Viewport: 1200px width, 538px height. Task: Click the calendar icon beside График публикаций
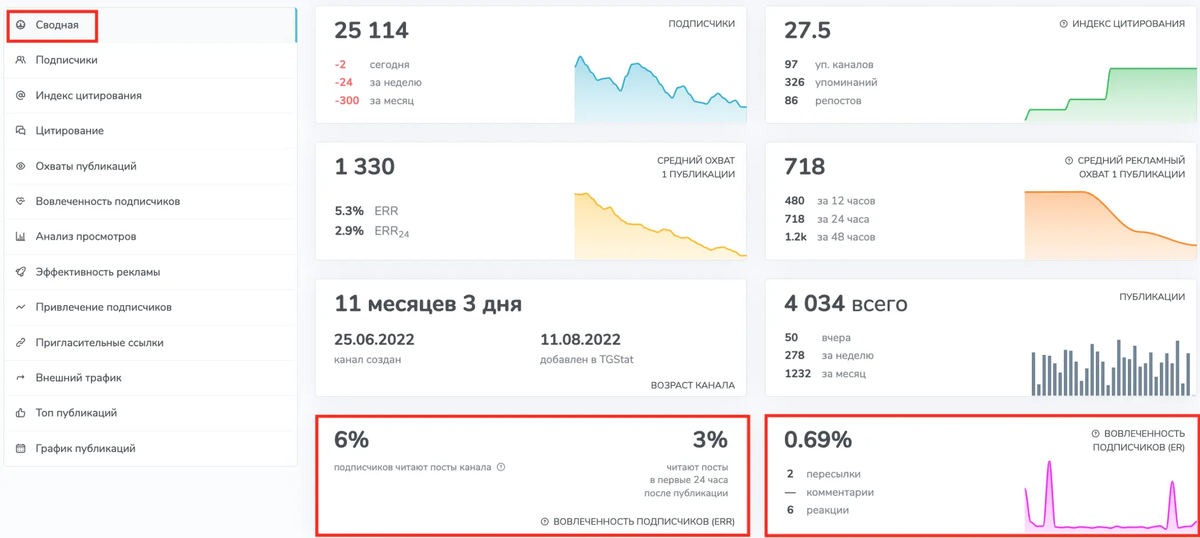coord(20,449)
